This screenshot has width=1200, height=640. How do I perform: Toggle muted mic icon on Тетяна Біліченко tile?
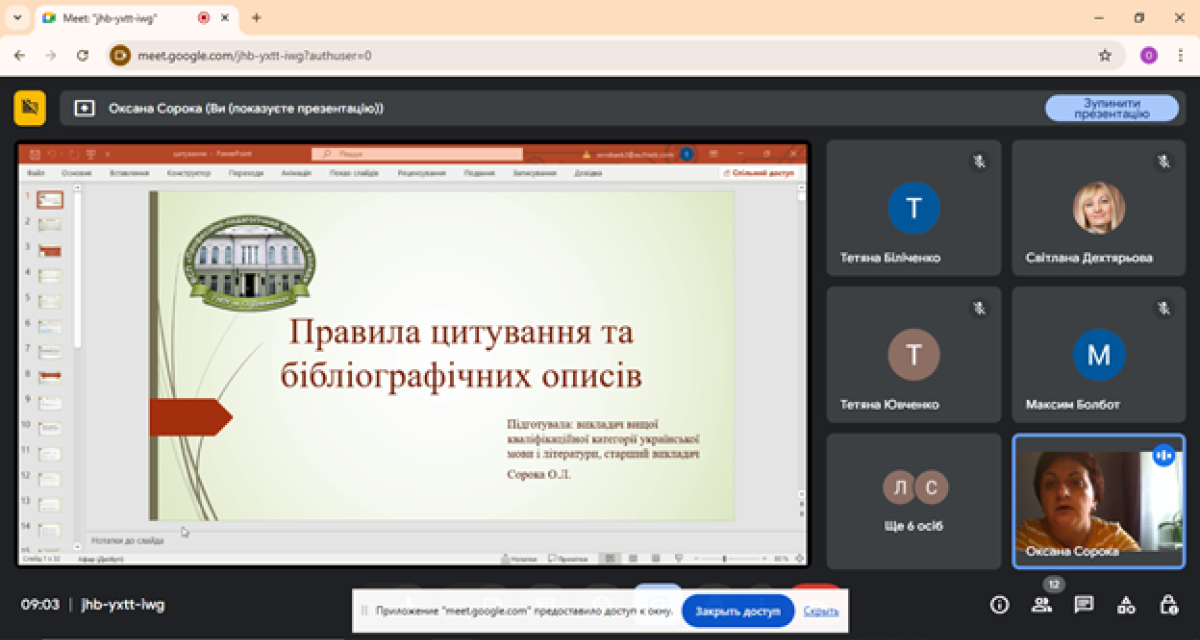coord(978,160)
